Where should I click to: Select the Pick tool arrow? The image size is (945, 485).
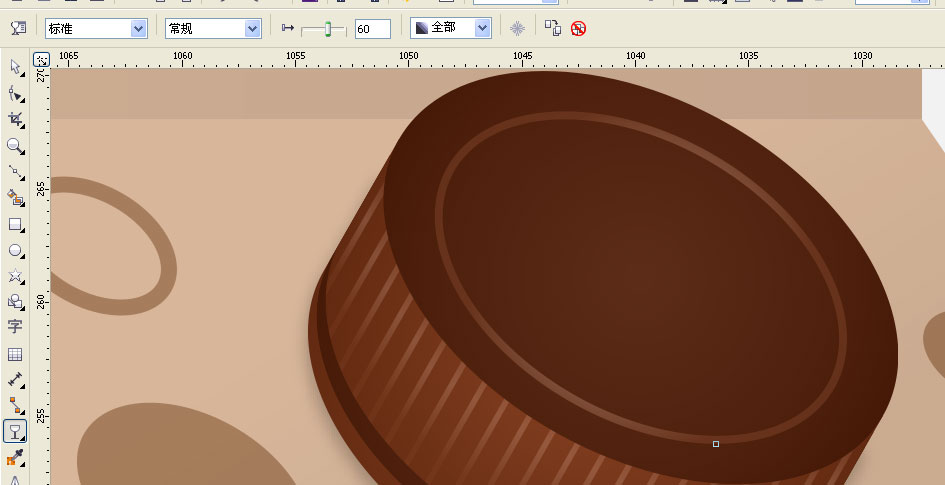point(16,67)
